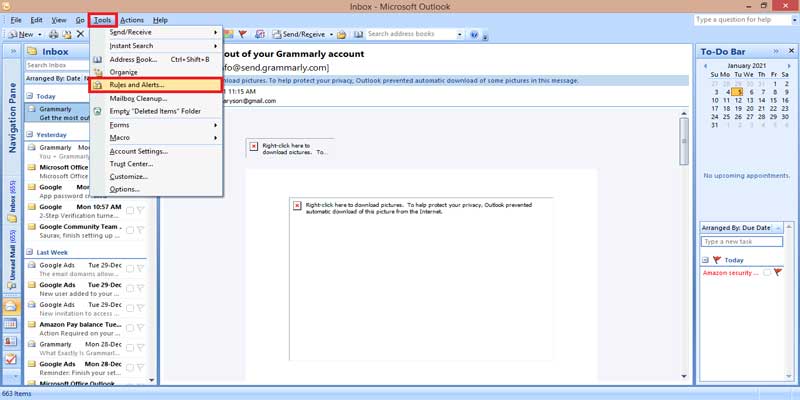Select Rules and Alerts from Tools menu
The width and height of the screenshot is (800, 400).
[157, 85]
